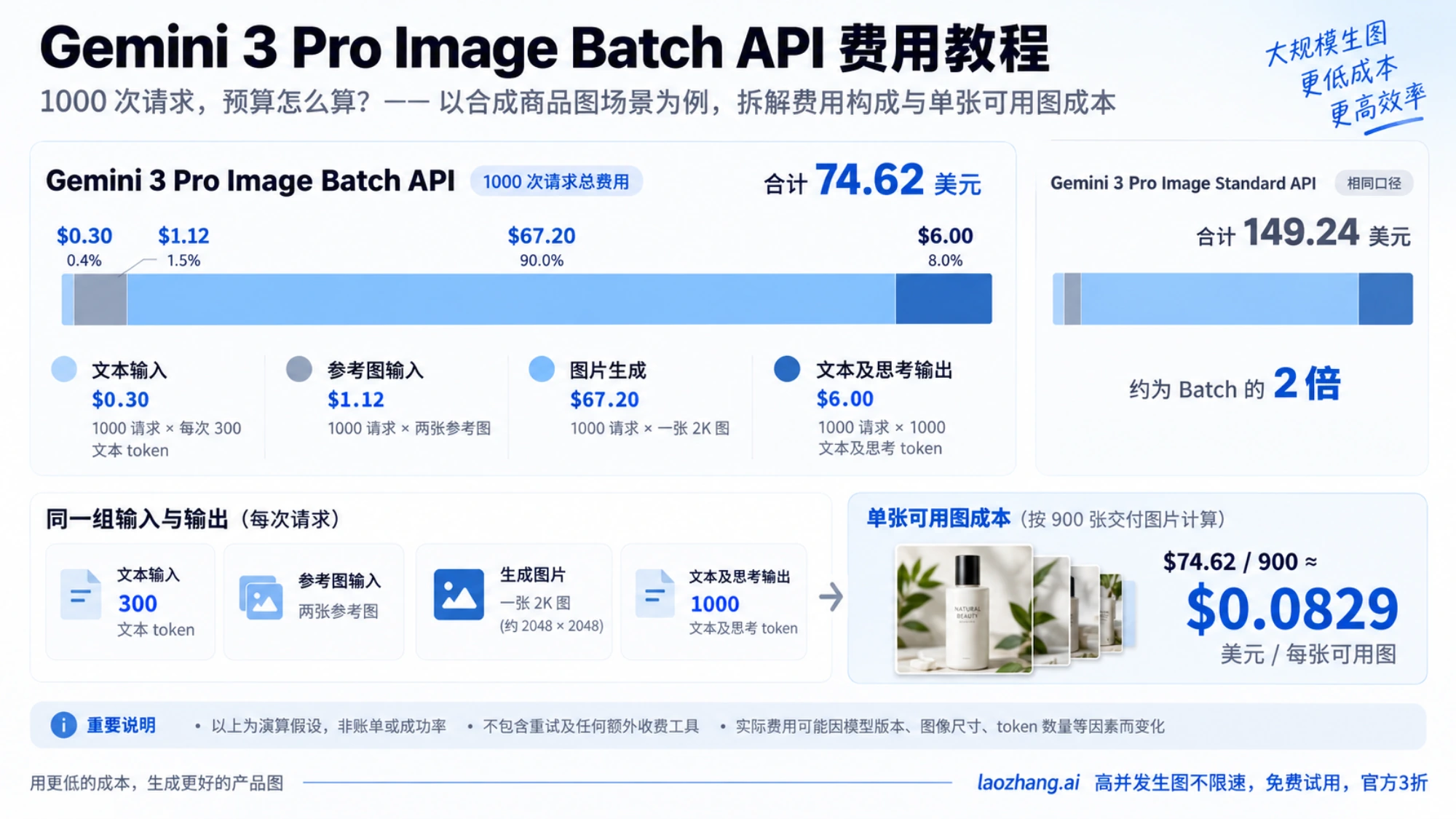Viewport: 1456px width, 819px height.
Task: Click the '1000 请求 × 一张 2K 图' description
Action: tap(650, 428)
